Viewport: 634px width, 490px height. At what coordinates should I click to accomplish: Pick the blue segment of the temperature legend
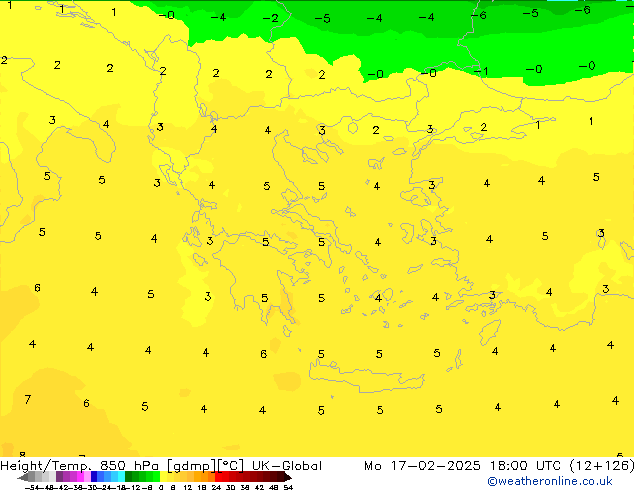[x=98, y=477]
